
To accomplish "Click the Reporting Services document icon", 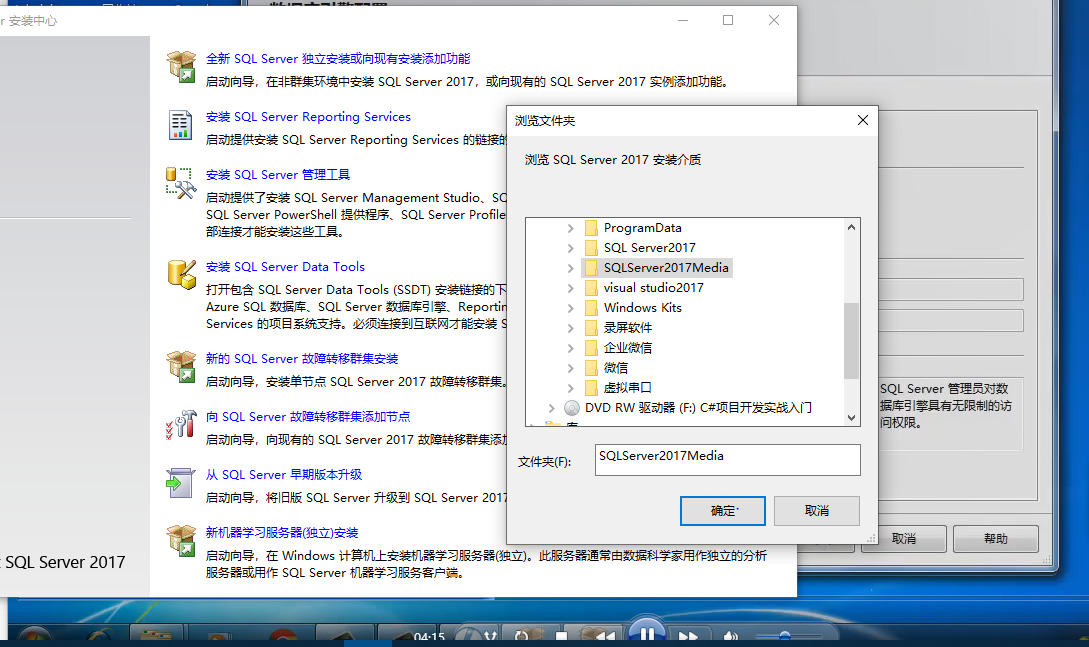I will coord(181,125).
